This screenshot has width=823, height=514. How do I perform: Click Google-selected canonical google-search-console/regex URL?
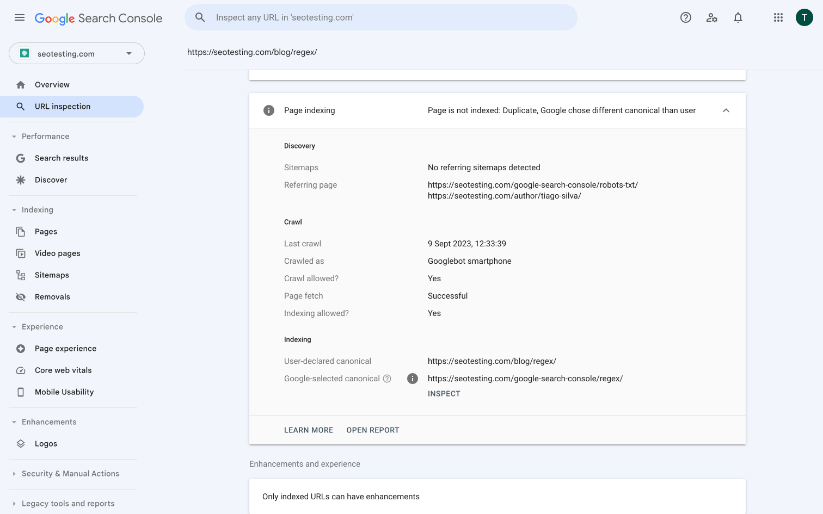click(x=525, y=379)
